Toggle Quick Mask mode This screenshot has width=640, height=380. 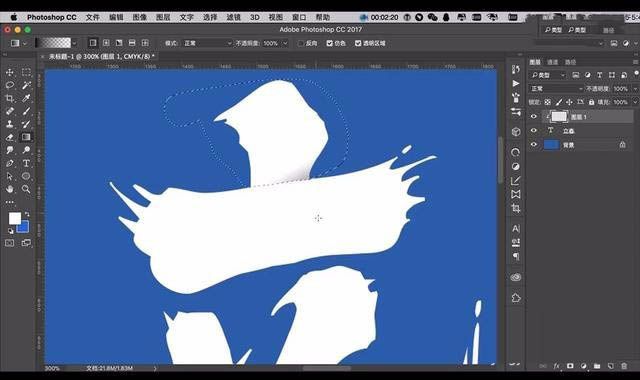pos(9,243)
